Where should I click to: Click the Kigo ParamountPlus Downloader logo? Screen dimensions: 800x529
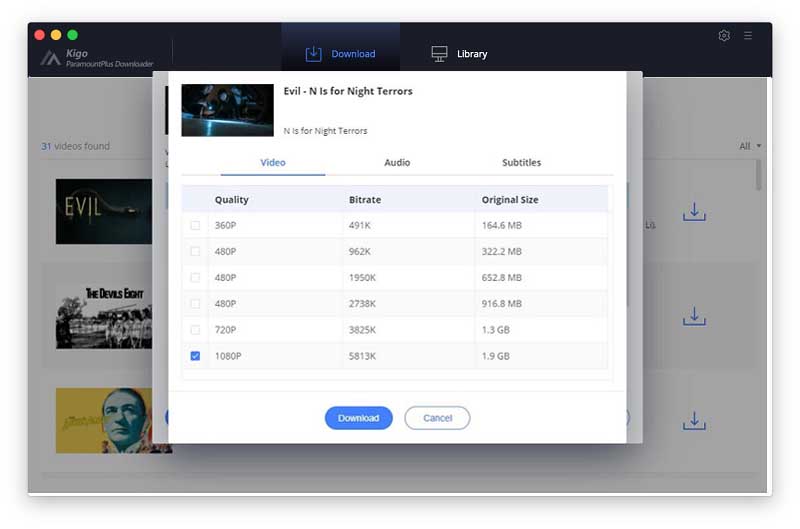(97, 58)
